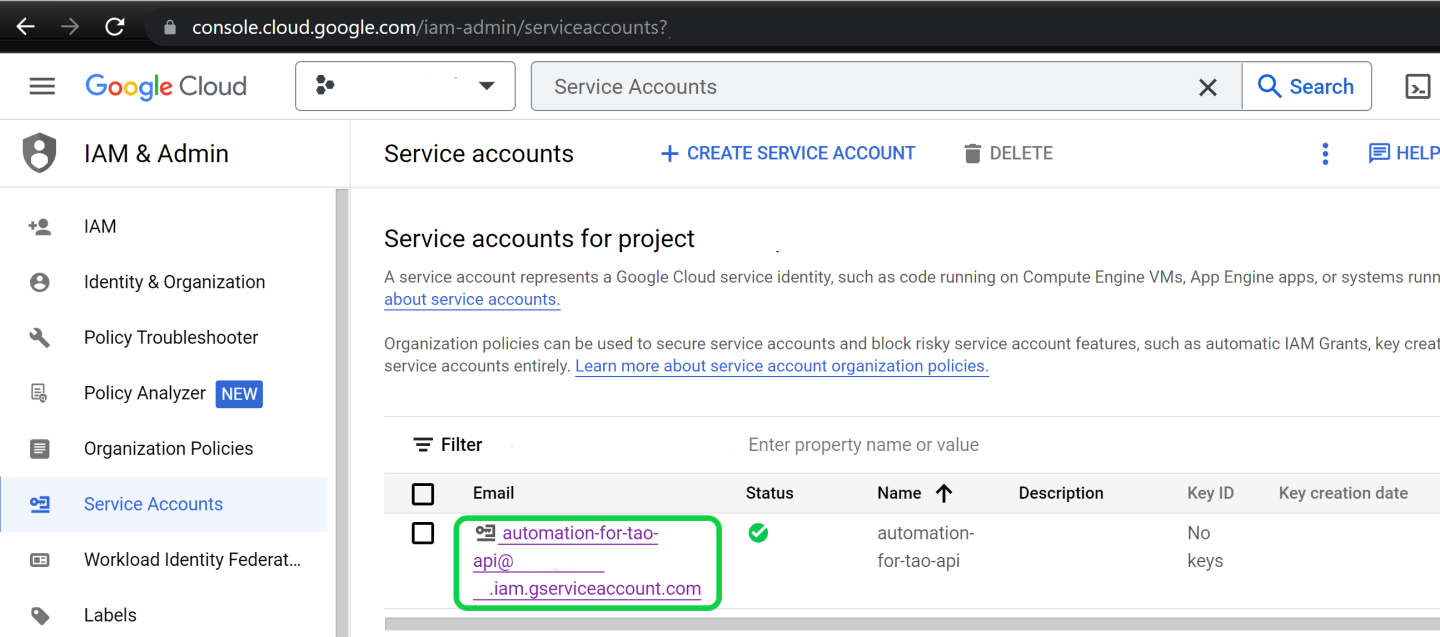Reload the page in the browser
The width and height of the screenshot is (1440, 637).
[115, 27]
